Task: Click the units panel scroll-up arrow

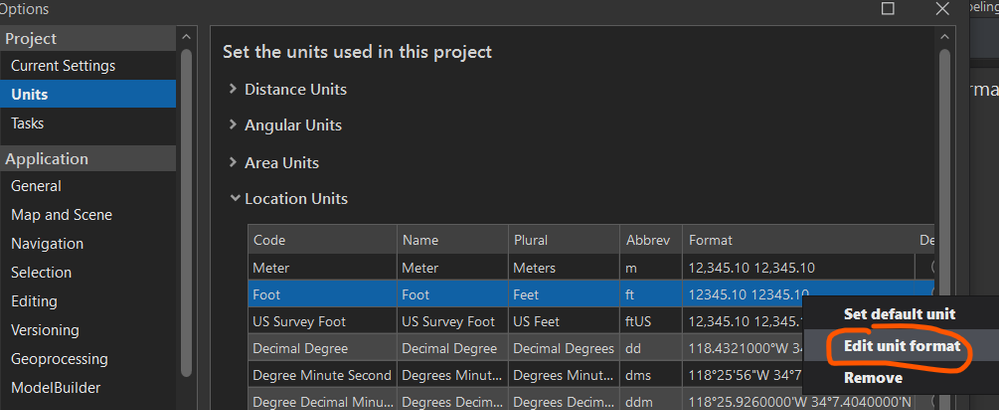Action: [944, 38]
